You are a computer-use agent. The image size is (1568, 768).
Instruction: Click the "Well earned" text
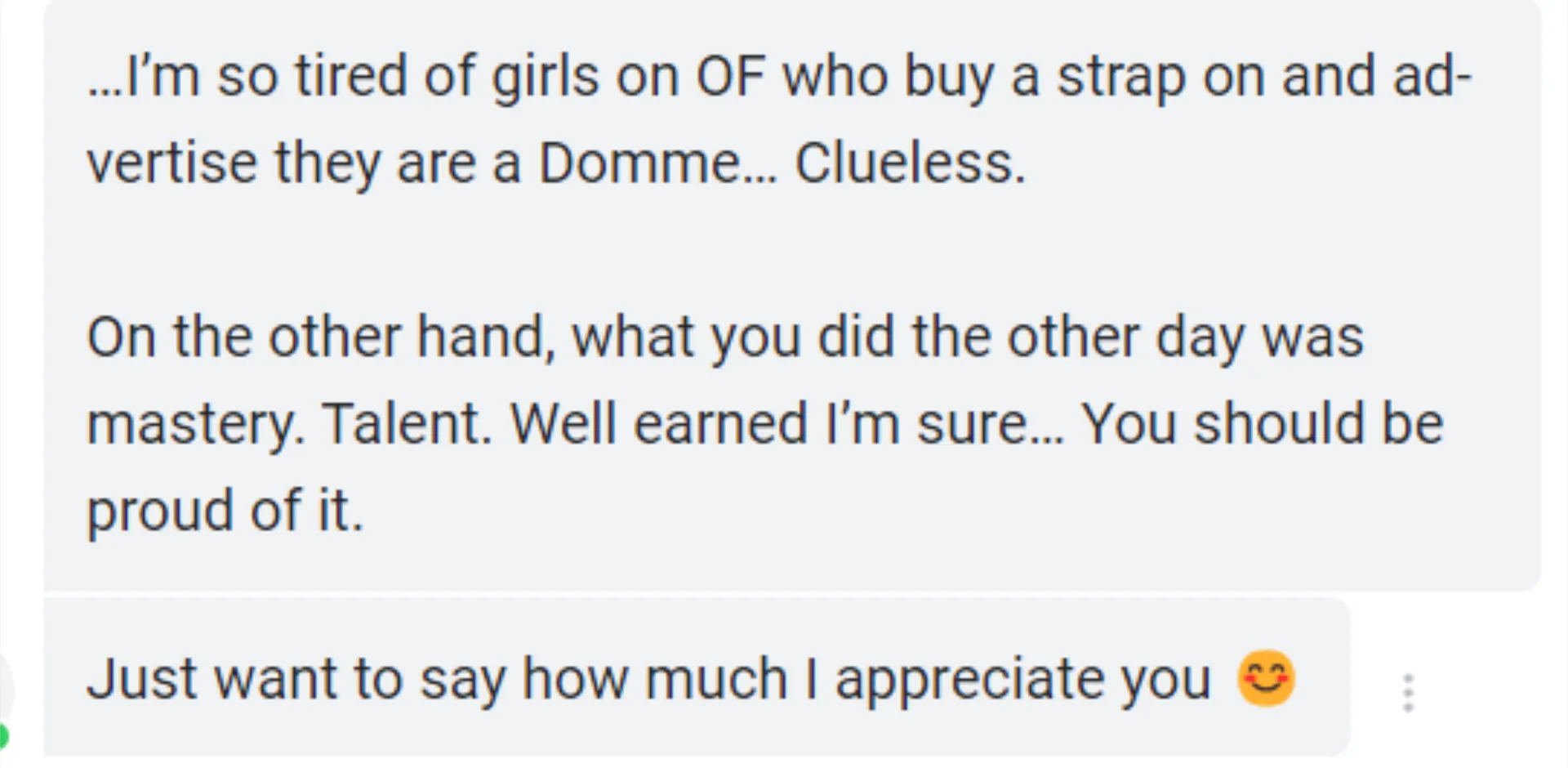click(x=659, y=424)
